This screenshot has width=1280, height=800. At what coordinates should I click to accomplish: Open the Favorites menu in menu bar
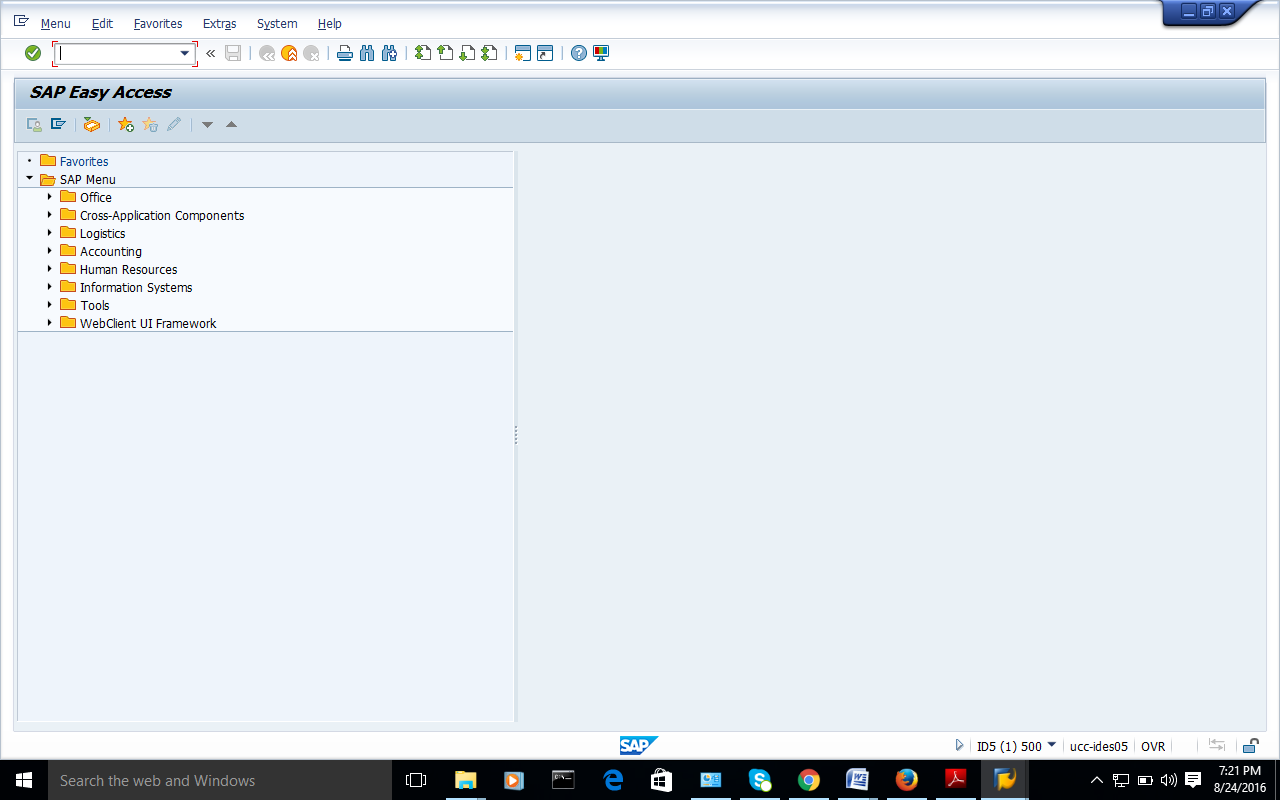pyautogui.click(x=158, y=23)
